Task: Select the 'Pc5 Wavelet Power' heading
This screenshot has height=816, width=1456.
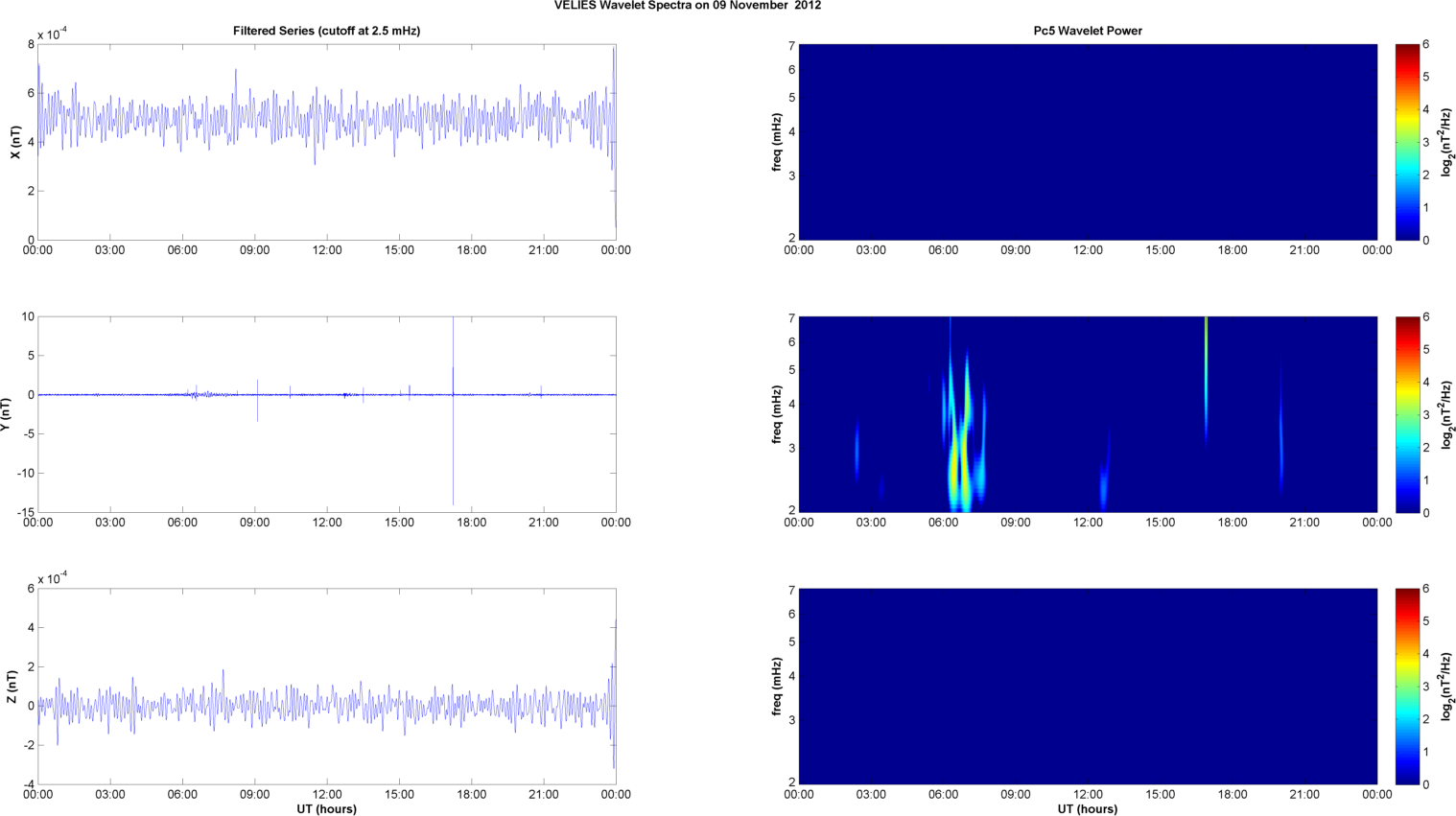Action: (1088, 31)
